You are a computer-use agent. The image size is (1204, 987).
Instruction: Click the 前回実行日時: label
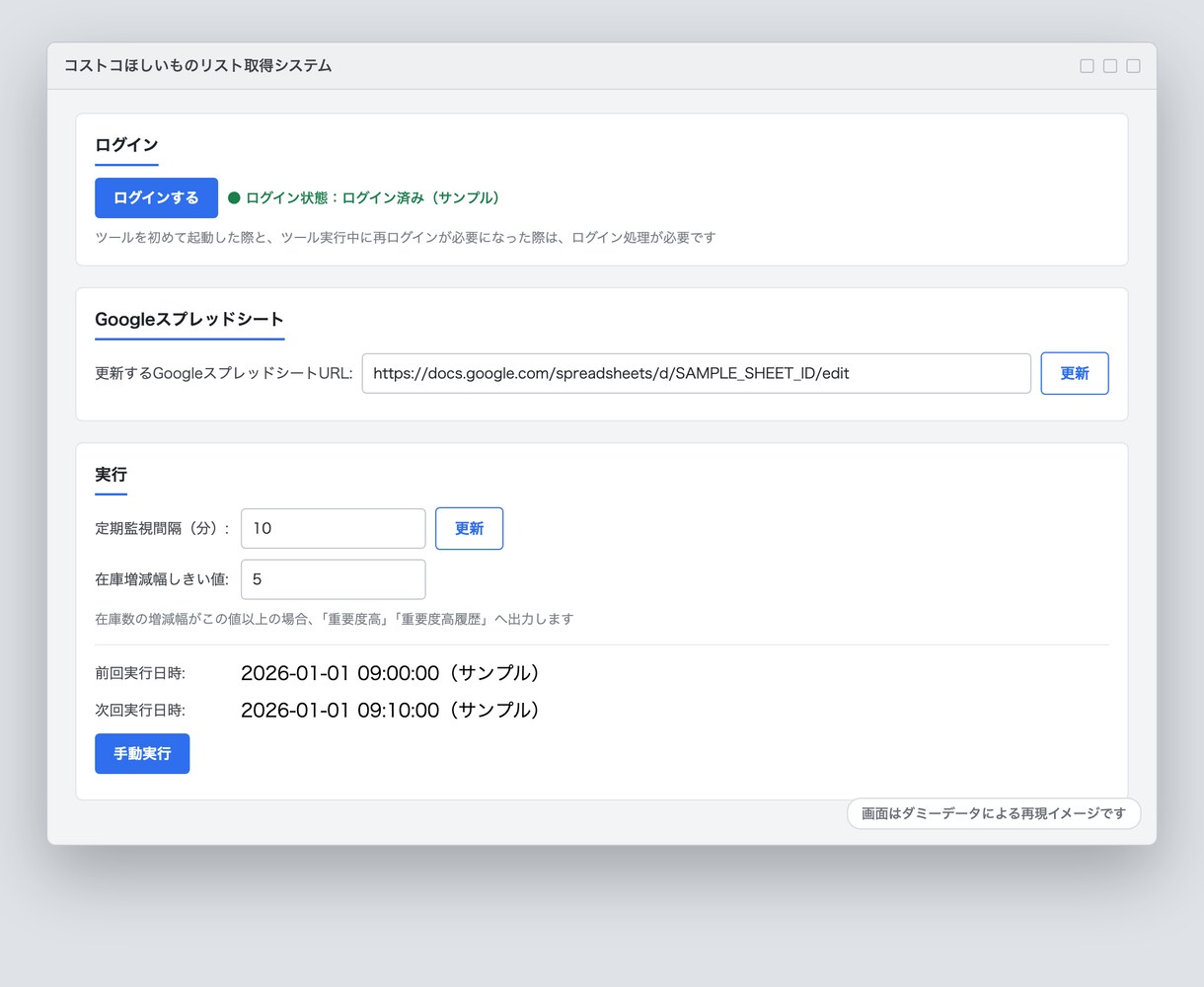point(140,673)
